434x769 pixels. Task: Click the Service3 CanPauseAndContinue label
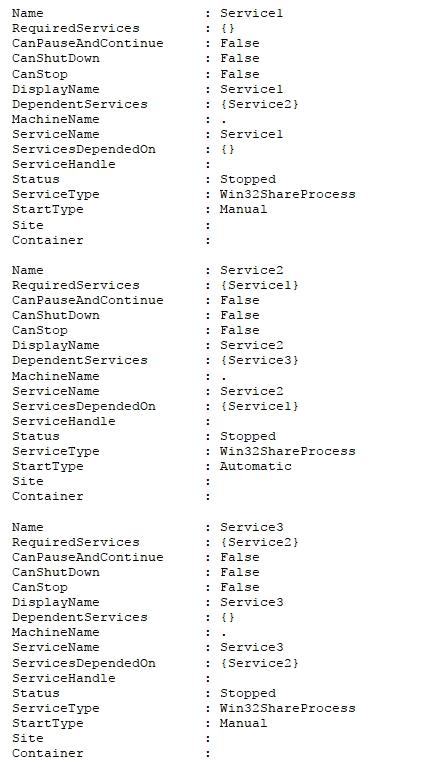(x=87, y=557)
